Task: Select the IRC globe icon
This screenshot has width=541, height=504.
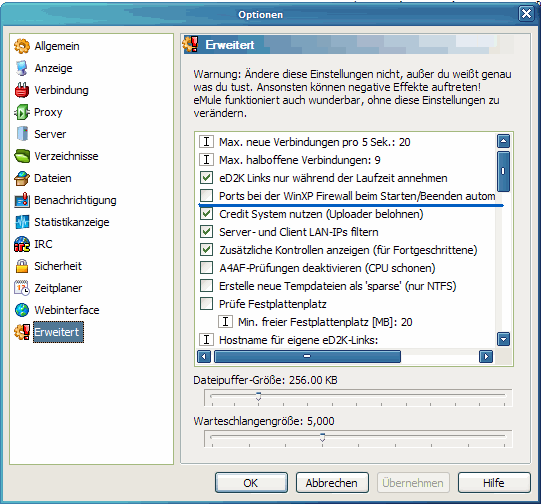Action: pyautogui.click(x=22, y=244)
